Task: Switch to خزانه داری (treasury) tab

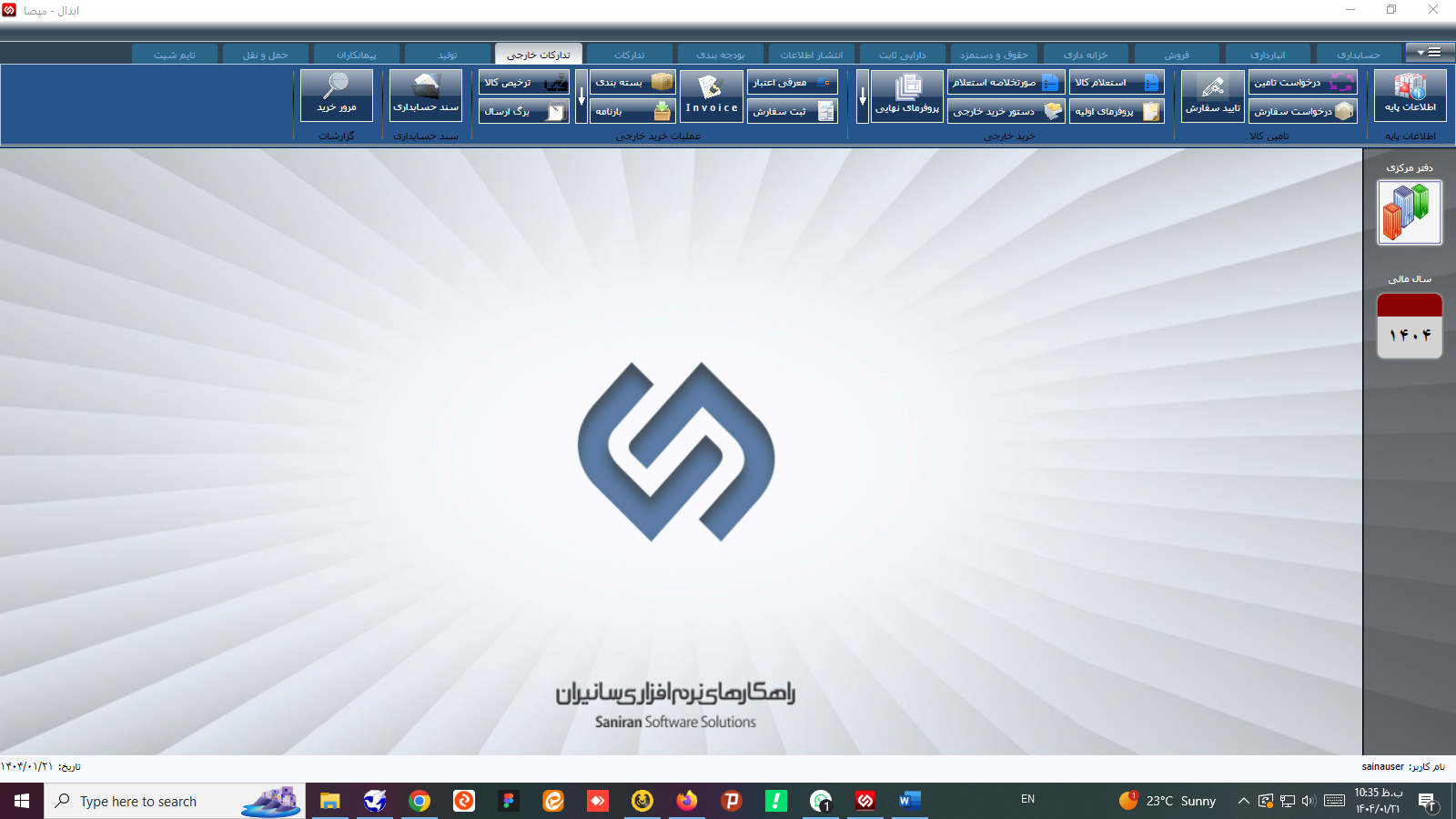Action: point(1085,55)
